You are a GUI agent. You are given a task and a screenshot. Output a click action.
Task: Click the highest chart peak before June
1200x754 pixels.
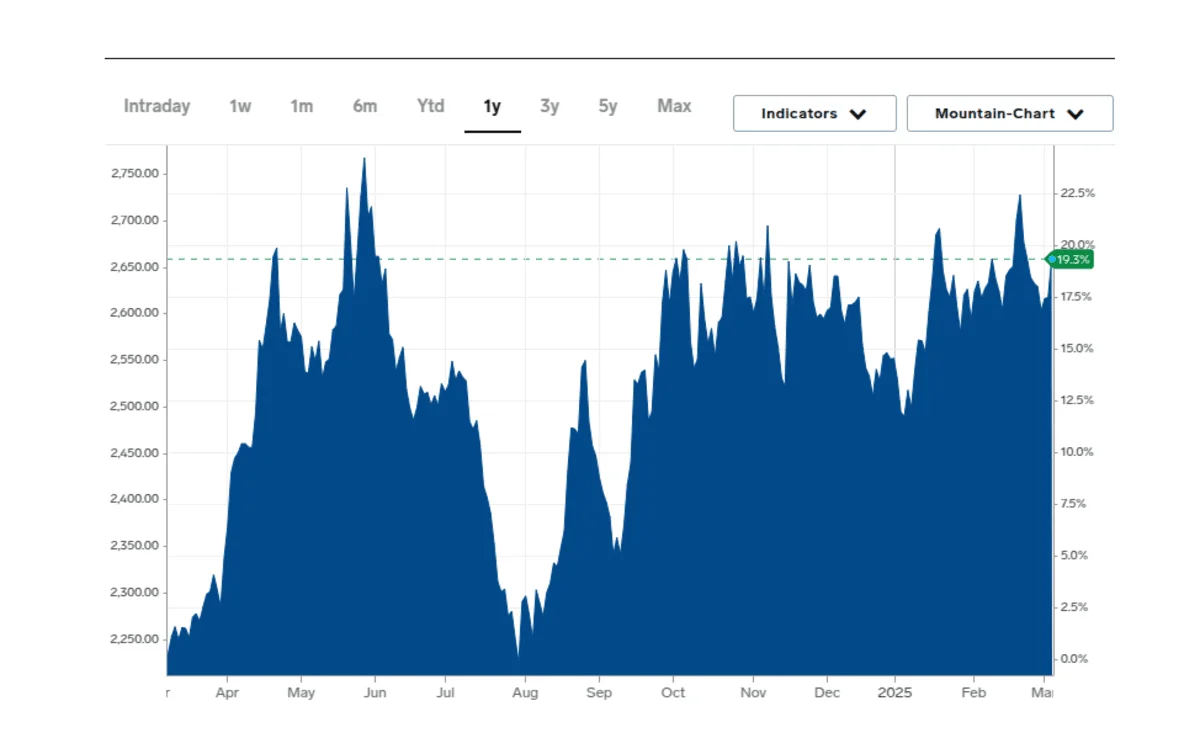click(x=364, y=160)
